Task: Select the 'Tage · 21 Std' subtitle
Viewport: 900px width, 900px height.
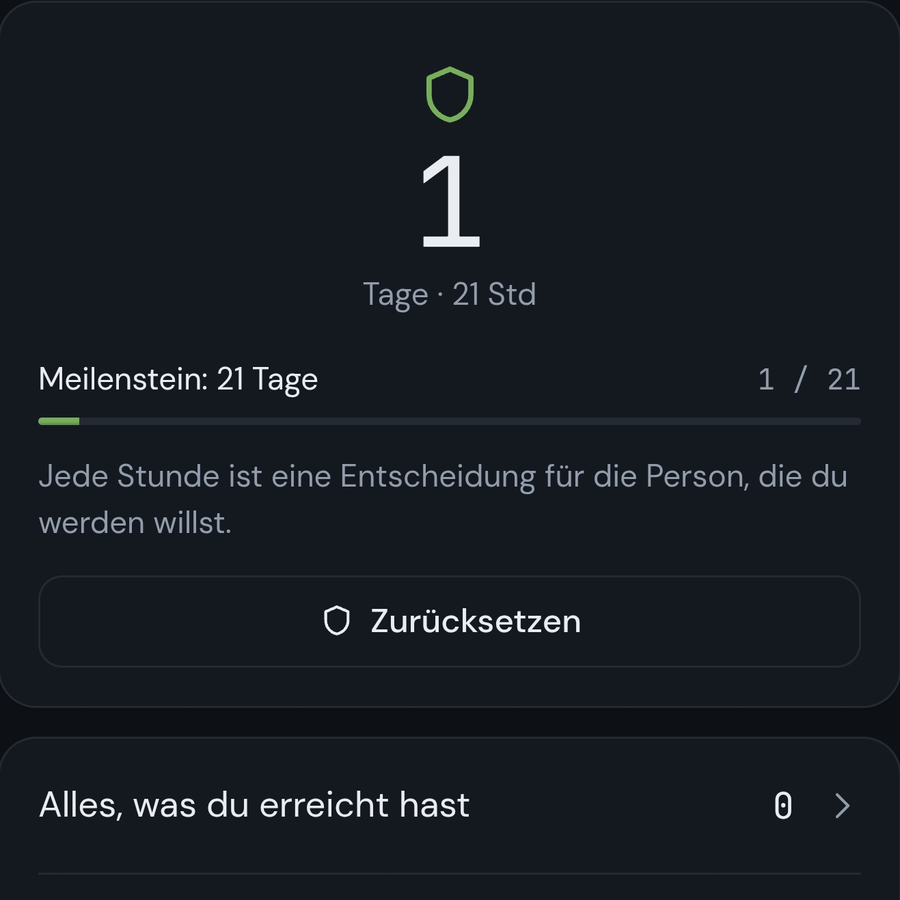Action: 449,294
